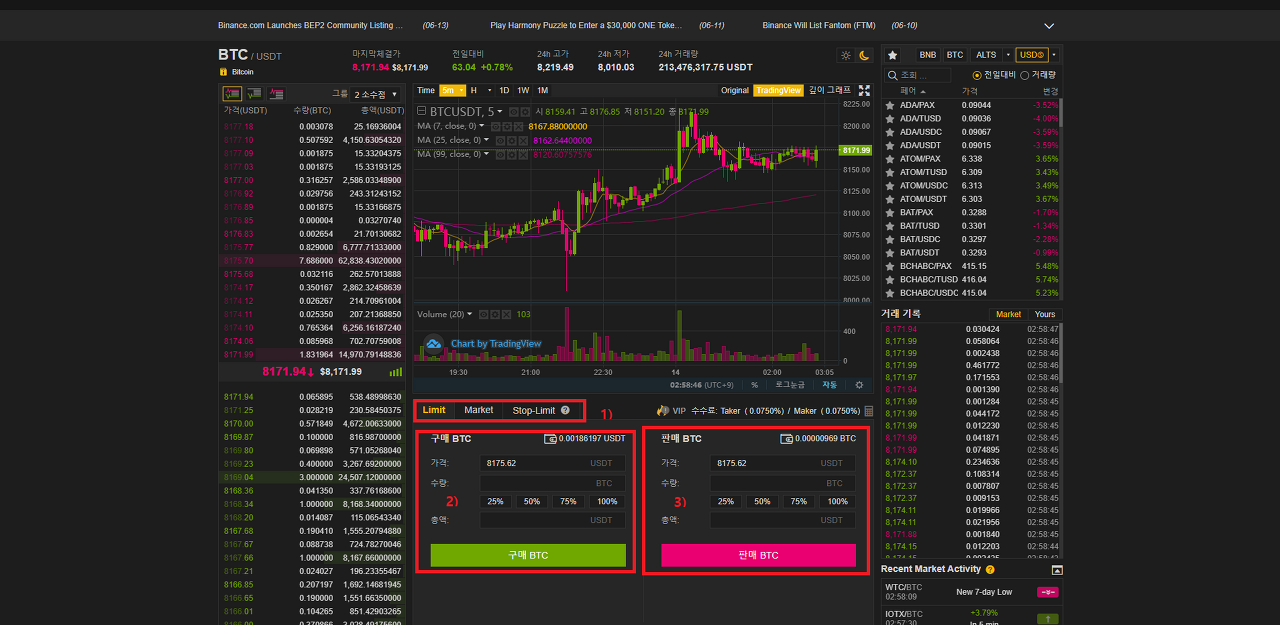Show 깊이 그래프 depth chart
Viewport: 1280px width, 625px height.
[830, 90]
